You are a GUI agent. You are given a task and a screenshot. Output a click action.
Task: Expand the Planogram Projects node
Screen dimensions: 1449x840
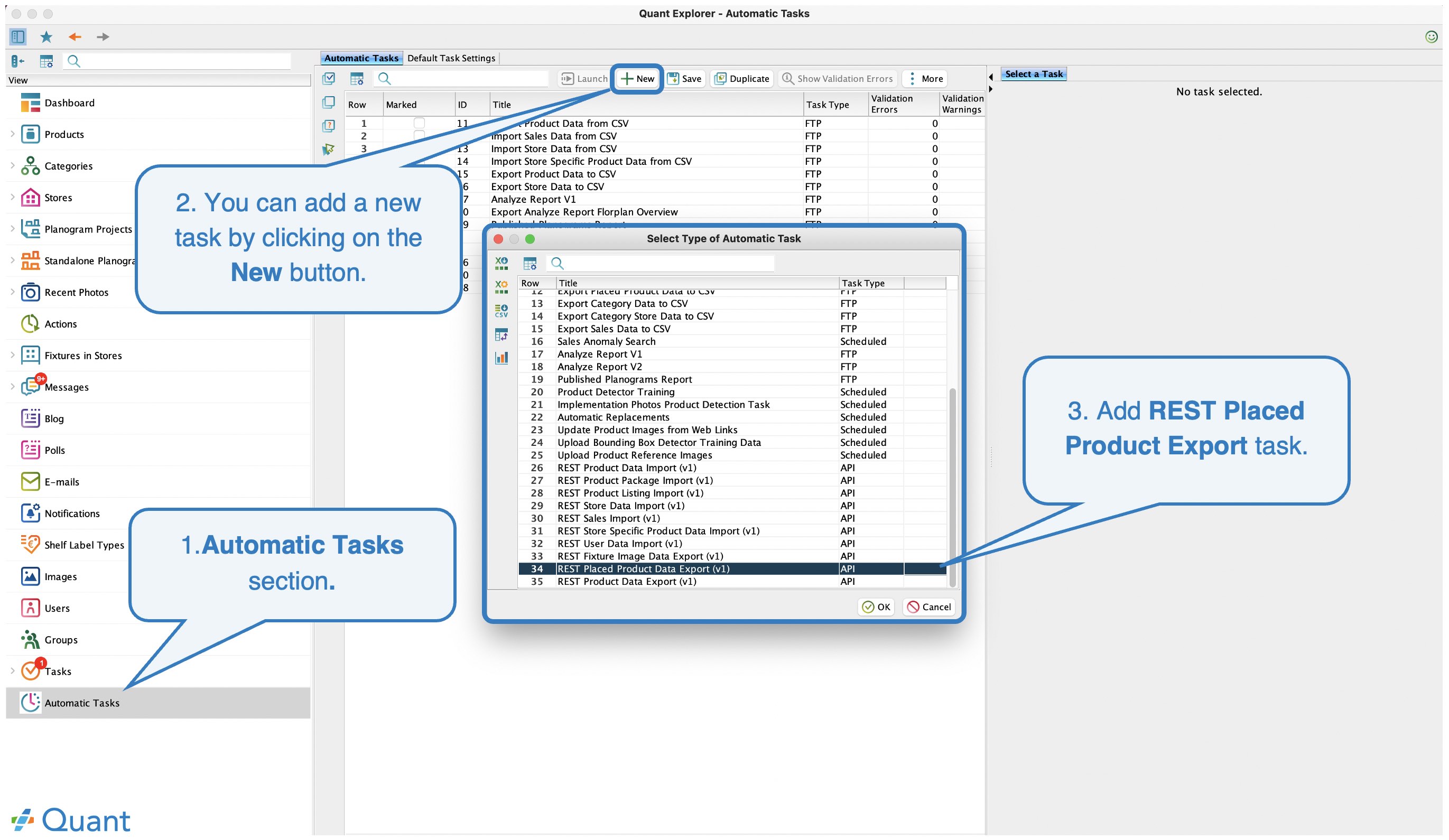click(x=13, y=229)
